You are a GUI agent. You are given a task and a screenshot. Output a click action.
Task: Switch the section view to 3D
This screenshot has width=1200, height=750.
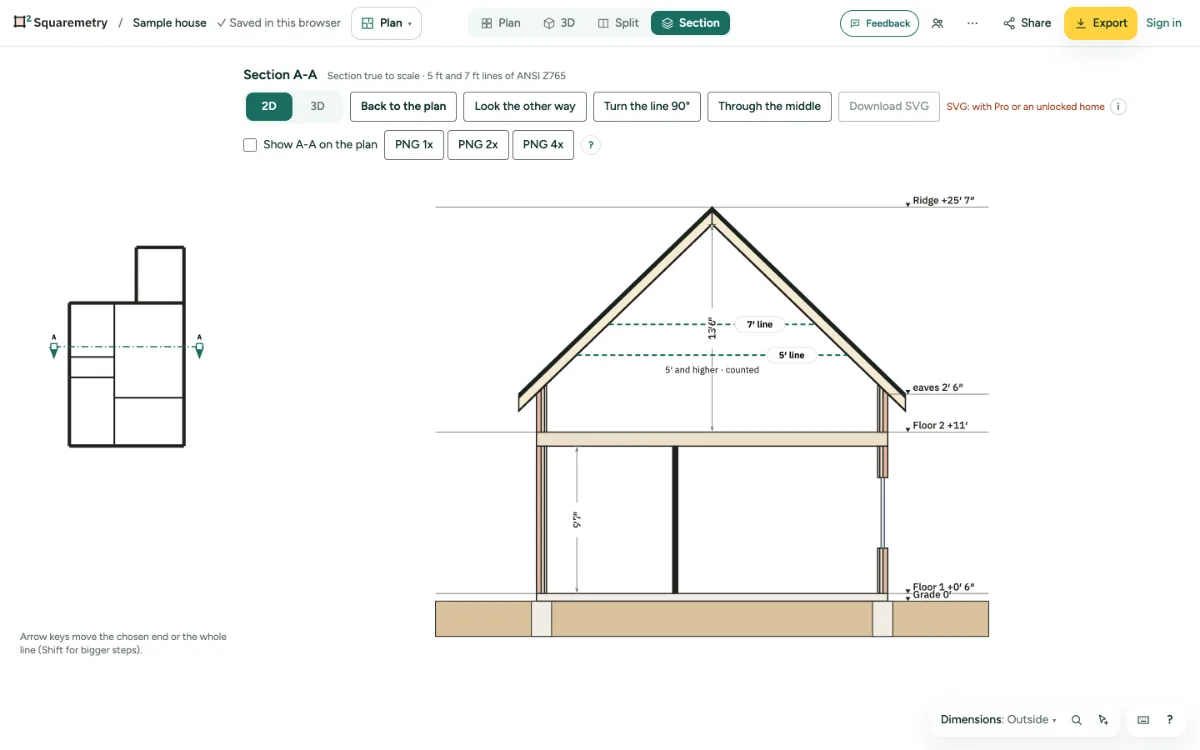[317, 106]
